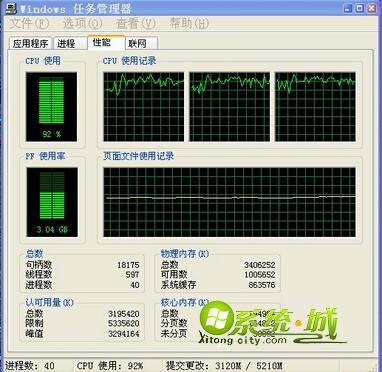Click commit peak value 3294164
This screenshot has width=382, height=372.
pyautogui.click(x=124, y=334)
